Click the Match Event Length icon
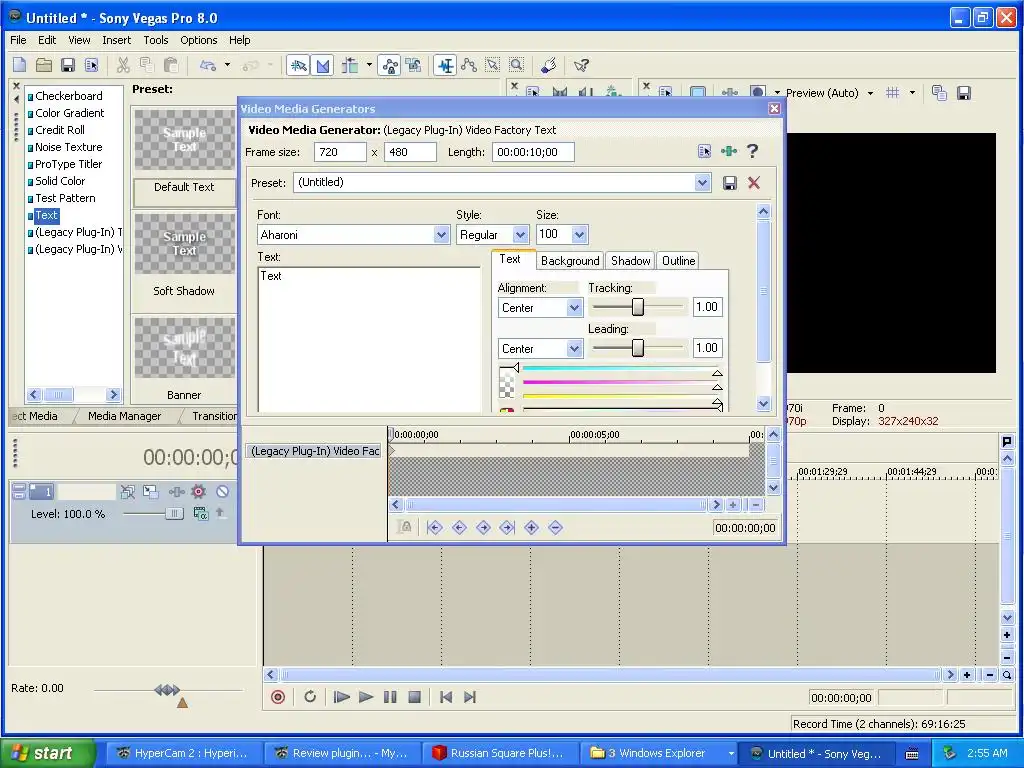 point(704,152)
